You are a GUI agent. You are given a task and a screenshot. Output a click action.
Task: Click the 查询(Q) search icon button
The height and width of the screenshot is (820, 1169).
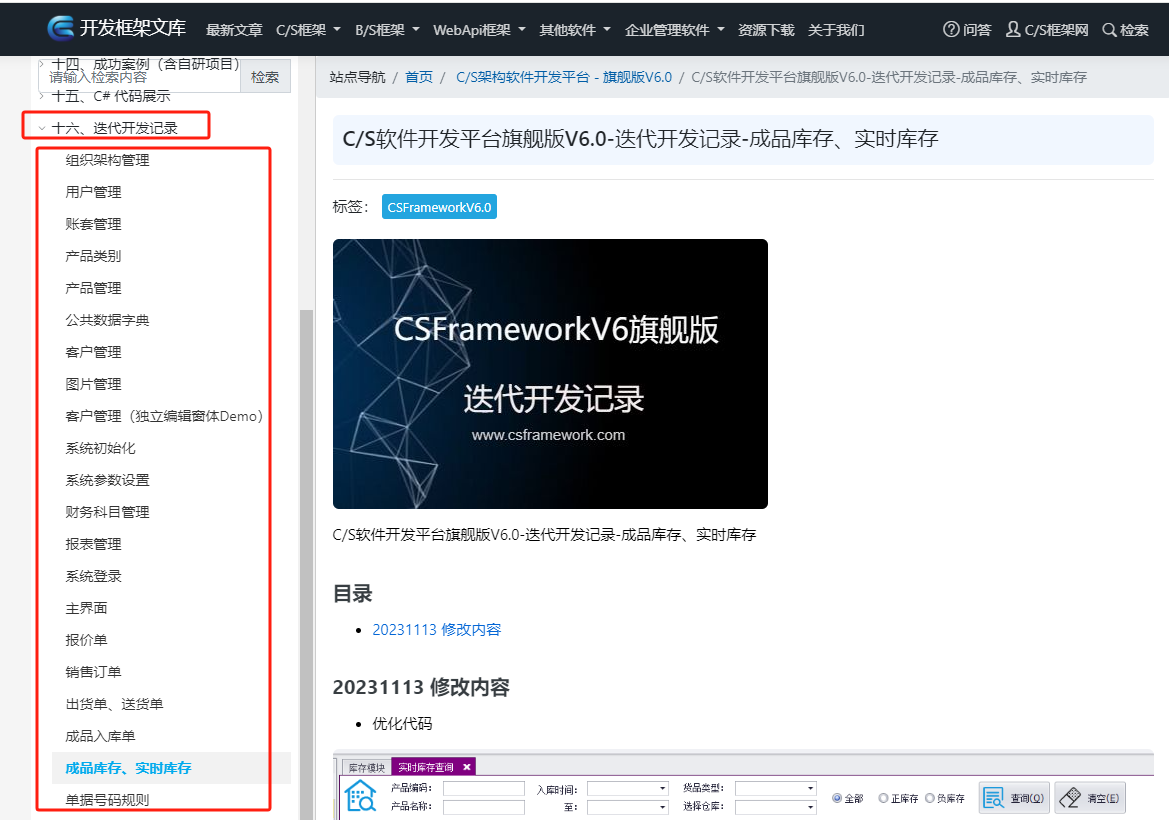[x=1013, y=797]
